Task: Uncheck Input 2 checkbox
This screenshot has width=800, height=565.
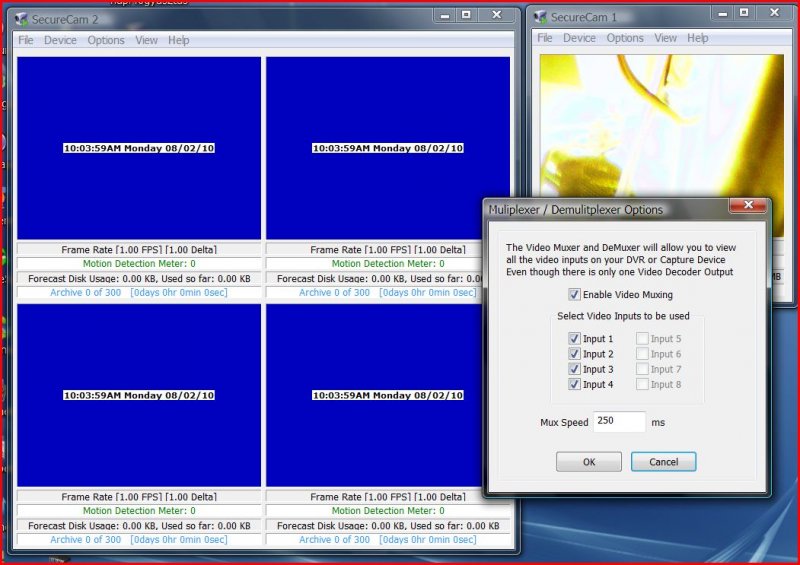Action: pos(574,354)
